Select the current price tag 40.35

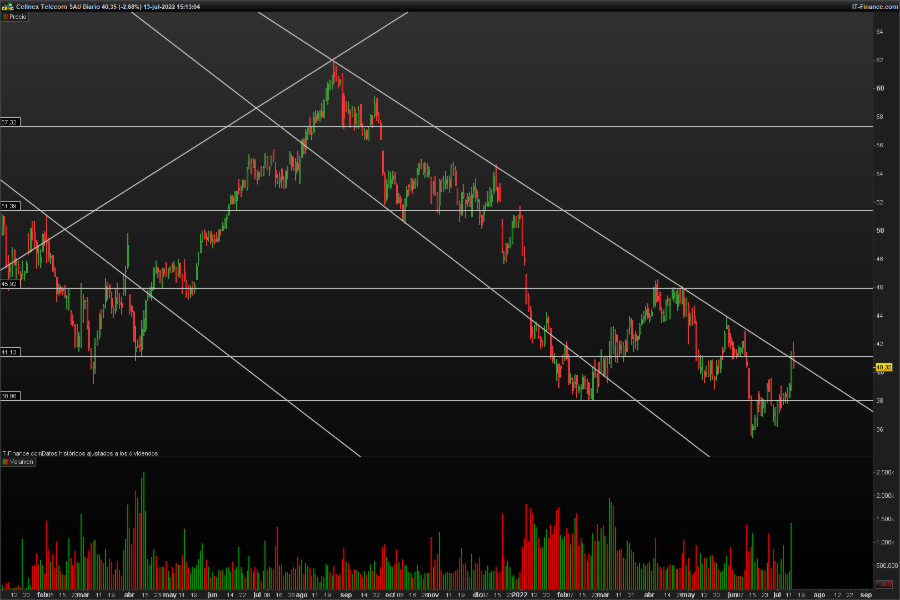pyautogui.click(x=883, y=368)
